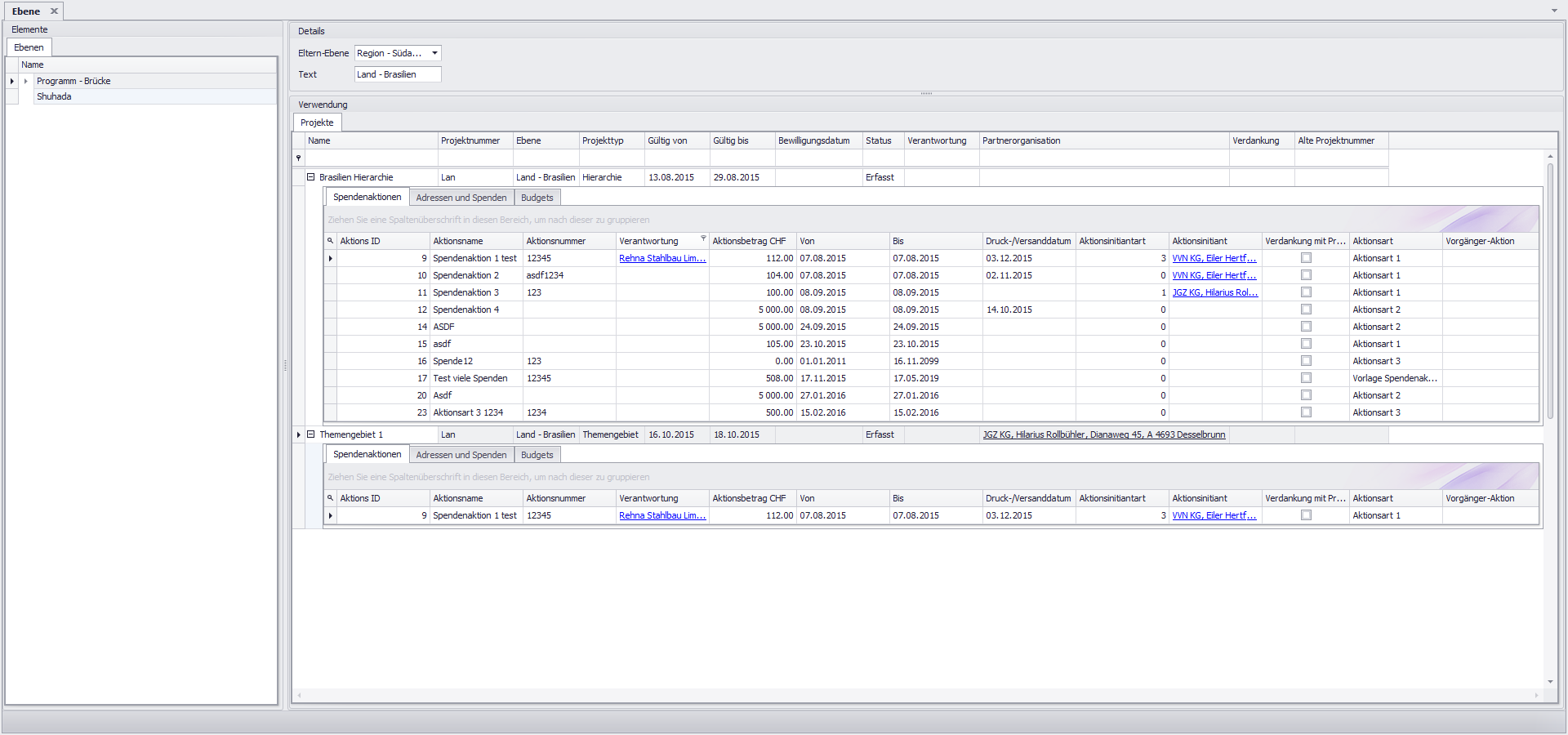1568x735 pixels.
Task: Check Verdankung box for Aktionsart 3 1234
Action: click(x=1306, y=412)
